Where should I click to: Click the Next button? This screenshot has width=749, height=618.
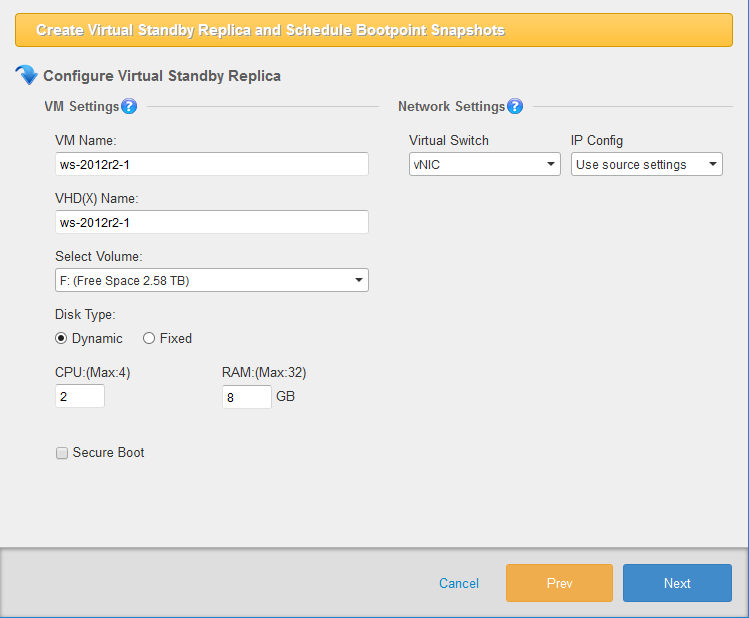coord(677,583)
